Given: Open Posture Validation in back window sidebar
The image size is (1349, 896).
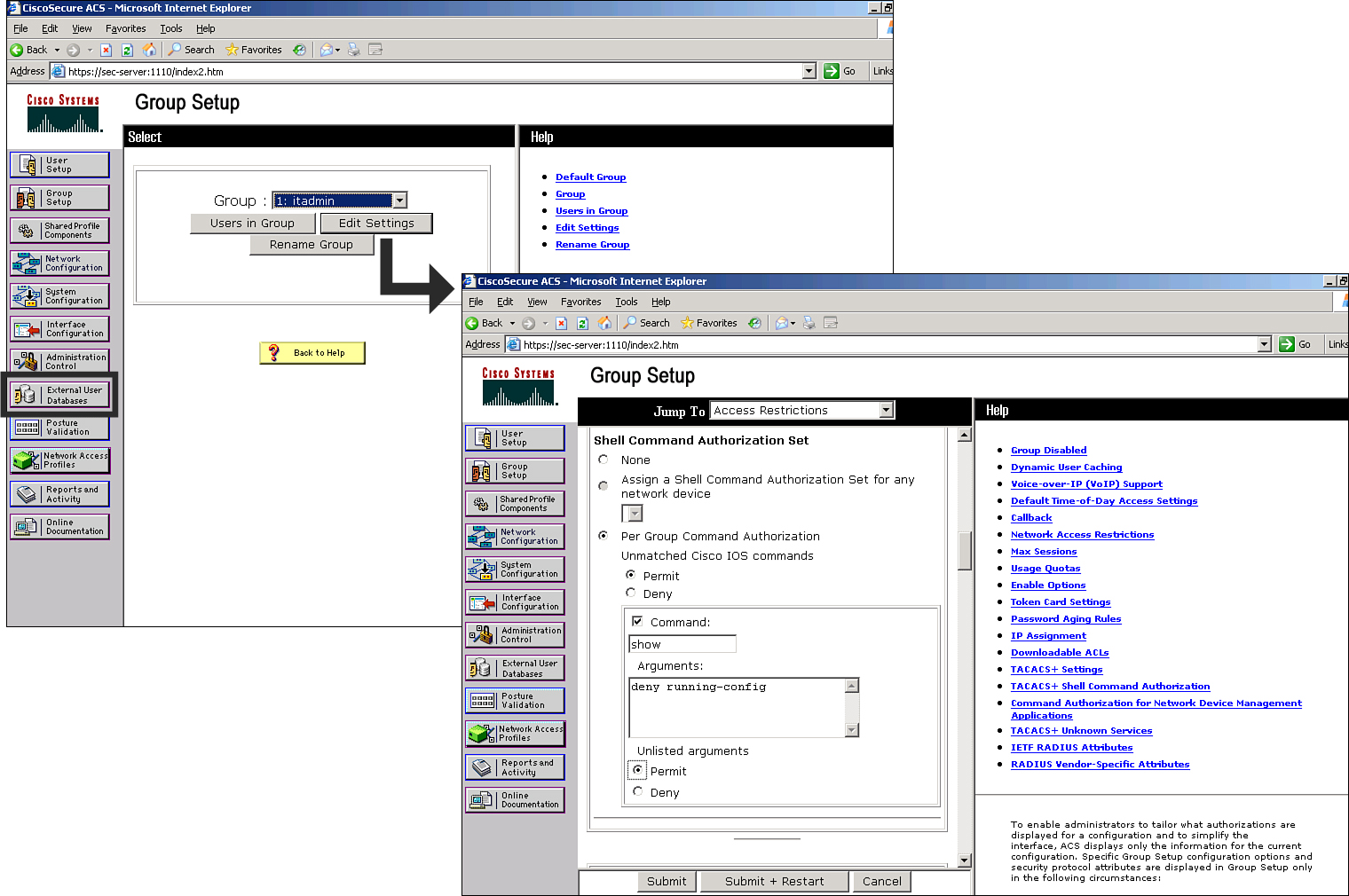Looking at the screenshot, I should pos(59,428).
